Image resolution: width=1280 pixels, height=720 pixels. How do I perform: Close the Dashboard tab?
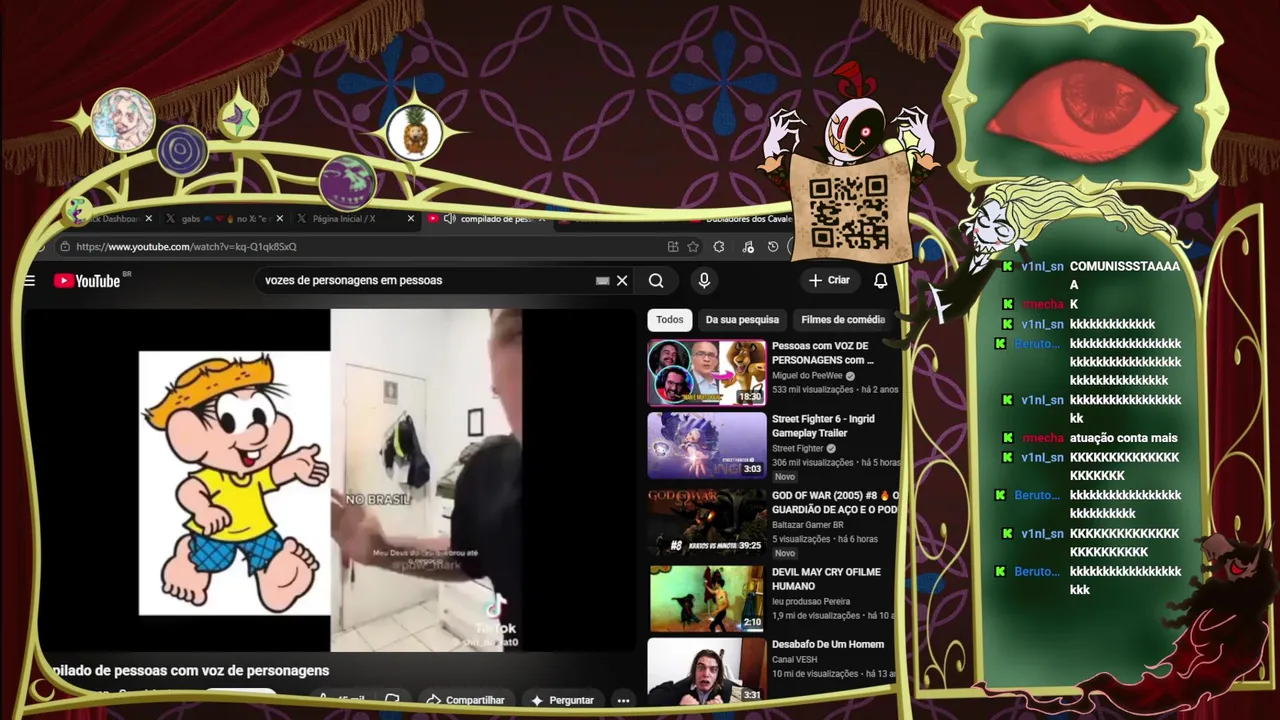click(149, 219)
